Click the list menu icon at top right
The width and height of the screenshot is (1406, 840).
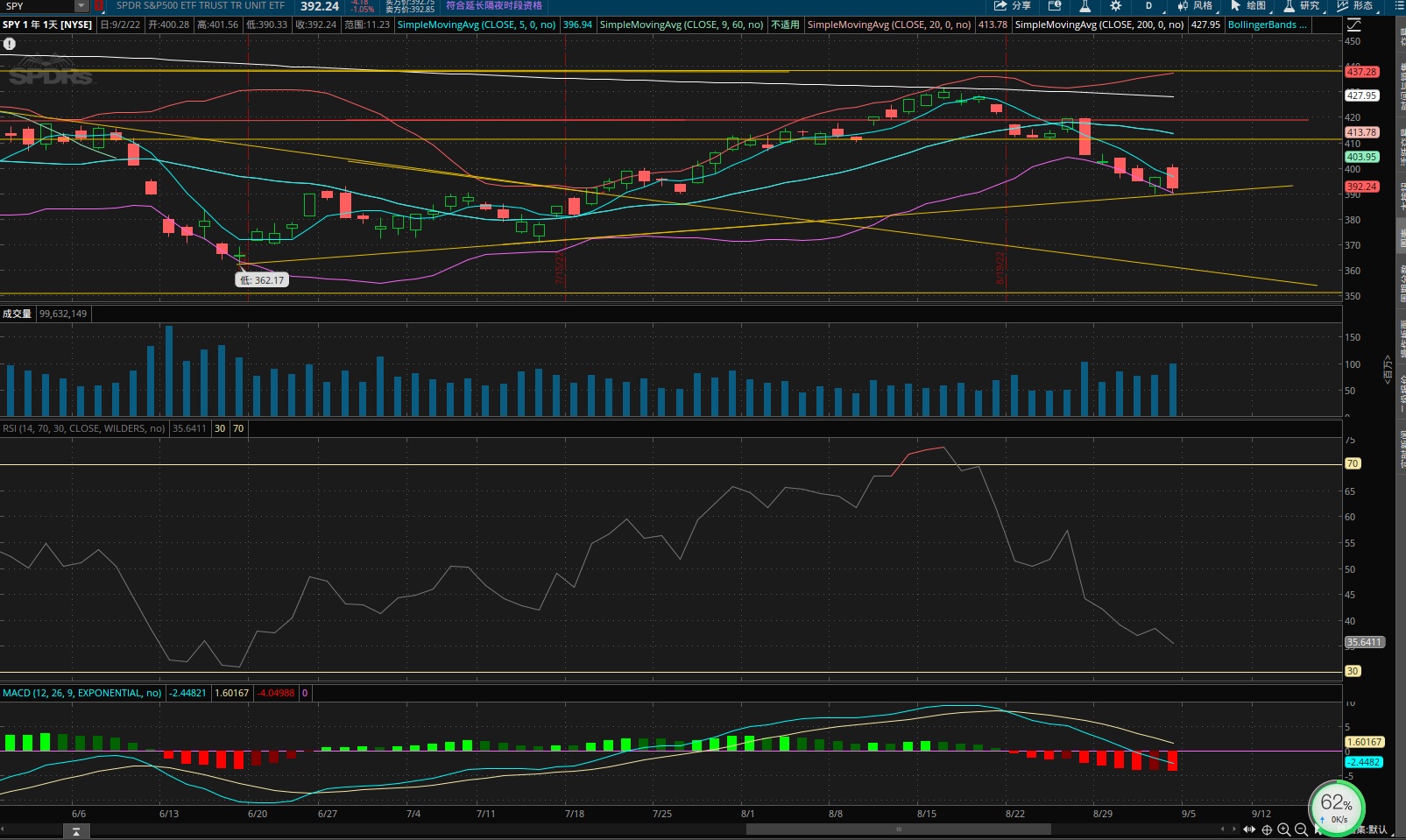pyautogui.click(x=1398, y=5)
